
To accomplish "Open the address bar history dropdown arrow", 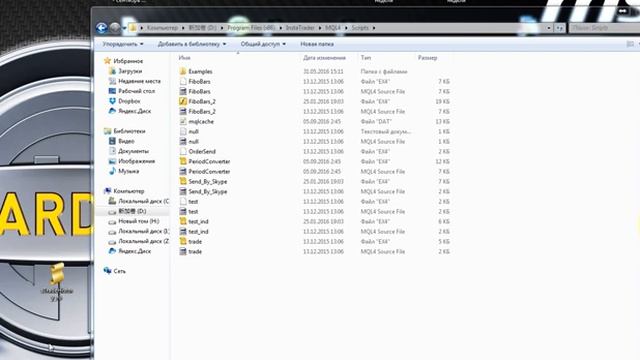I will point(549,28).
